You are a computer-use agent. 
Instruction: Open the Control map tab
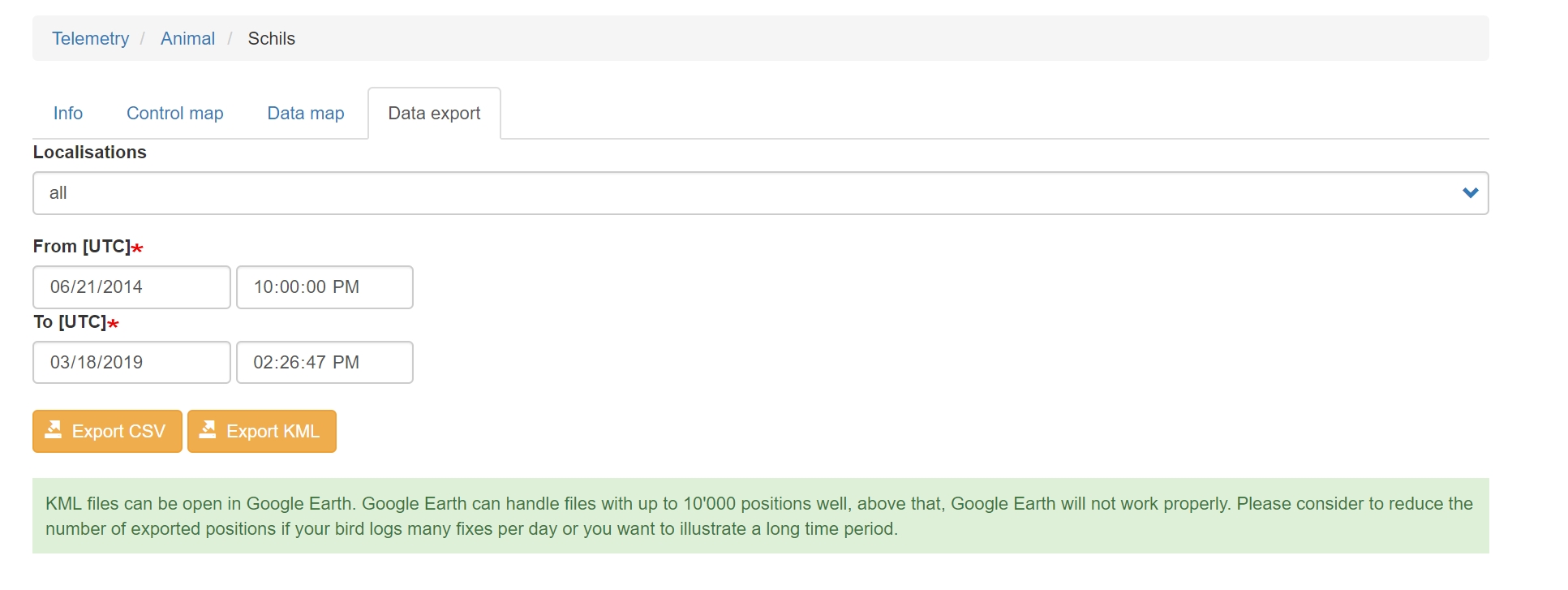(174, 114)
